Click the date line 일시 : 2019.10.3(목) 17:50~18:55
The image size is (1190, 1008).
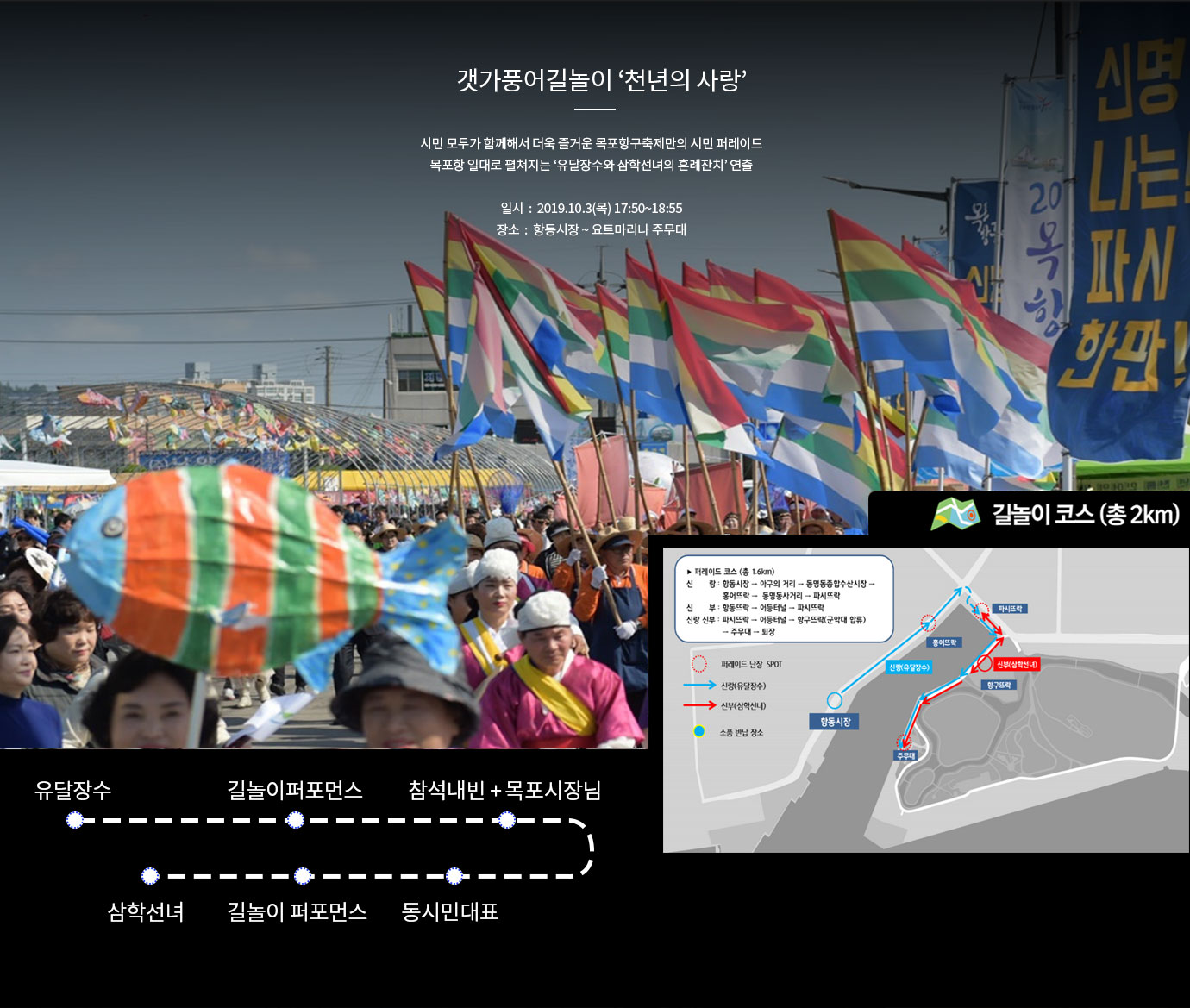pyautogui.click(x=592, y=208)
